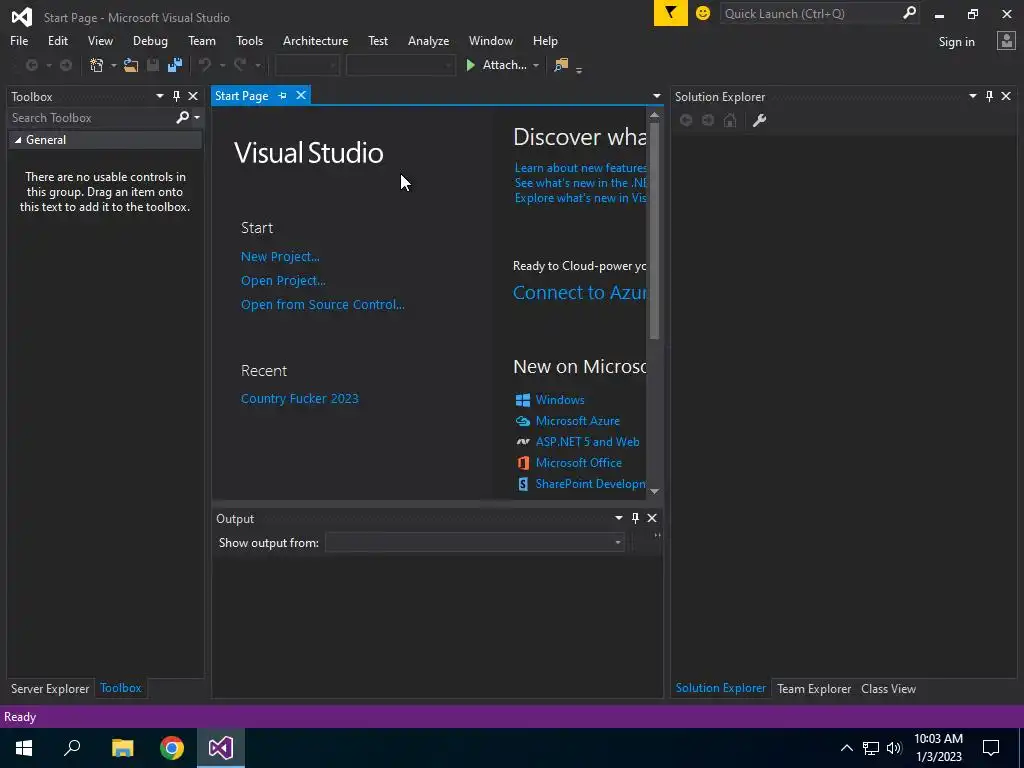Open the Architecture menu
This screenshot has width=1024, height=768.
click(x=315, y=40)
